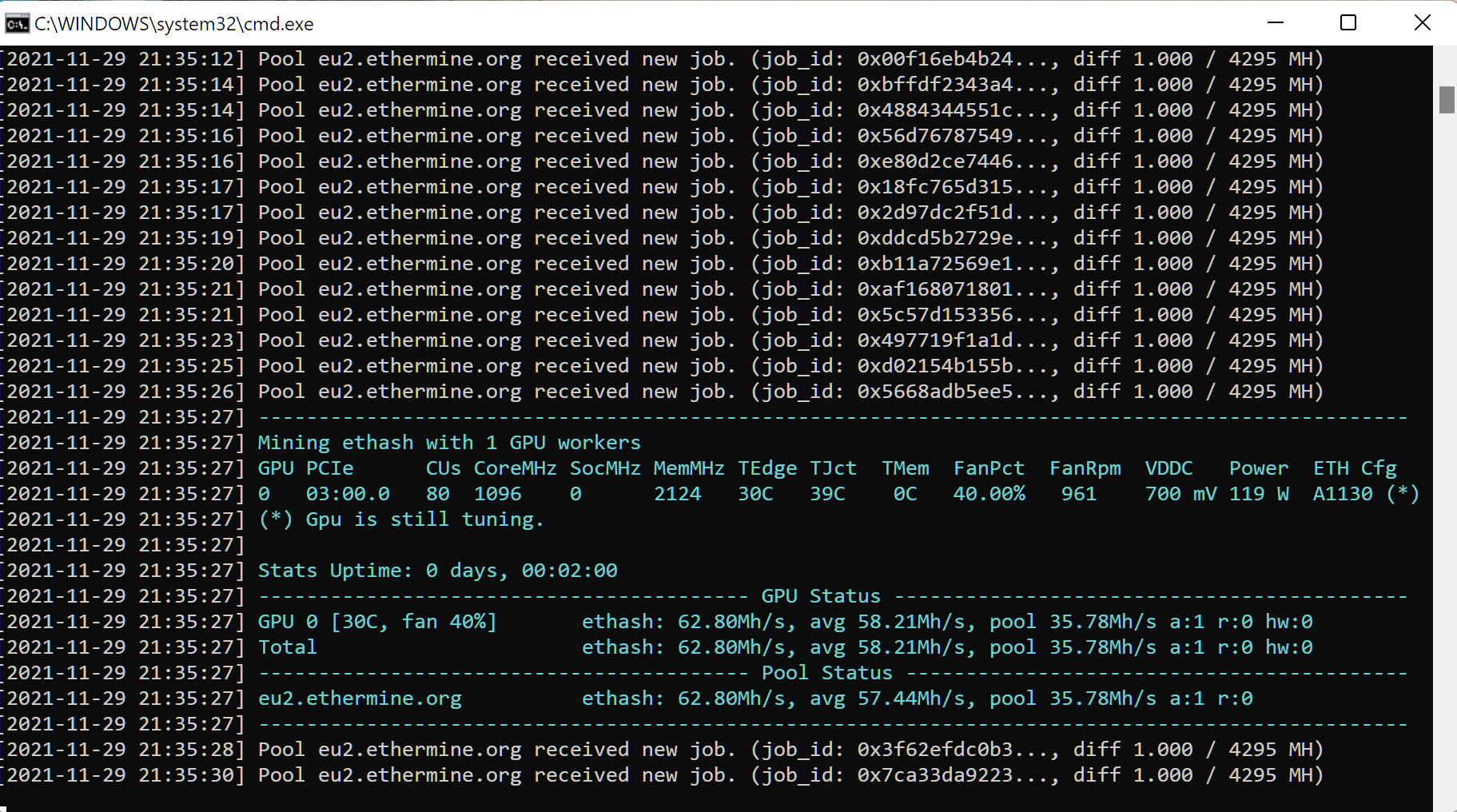Screen dimensions: 1457x812
Task: Click job id 0xddcd5b2729e
Action: [935, 238]
